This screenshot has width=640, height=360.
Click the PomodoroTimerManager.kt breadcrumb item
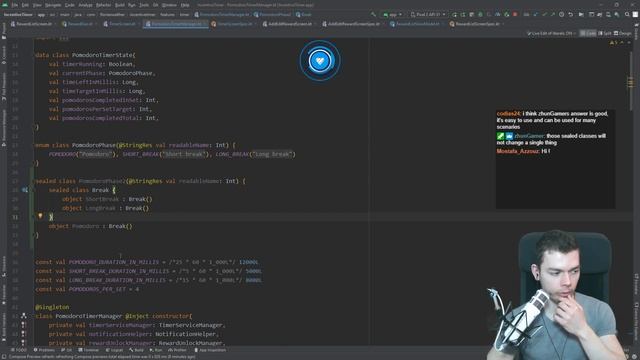click(222, 14)
